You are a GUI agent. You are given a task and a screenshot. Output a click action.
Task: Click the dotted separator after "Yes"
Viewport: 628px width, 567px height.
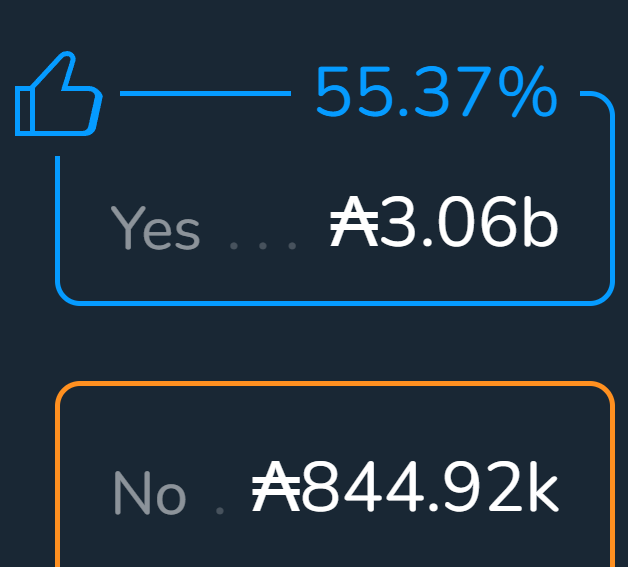pos(263,244)
